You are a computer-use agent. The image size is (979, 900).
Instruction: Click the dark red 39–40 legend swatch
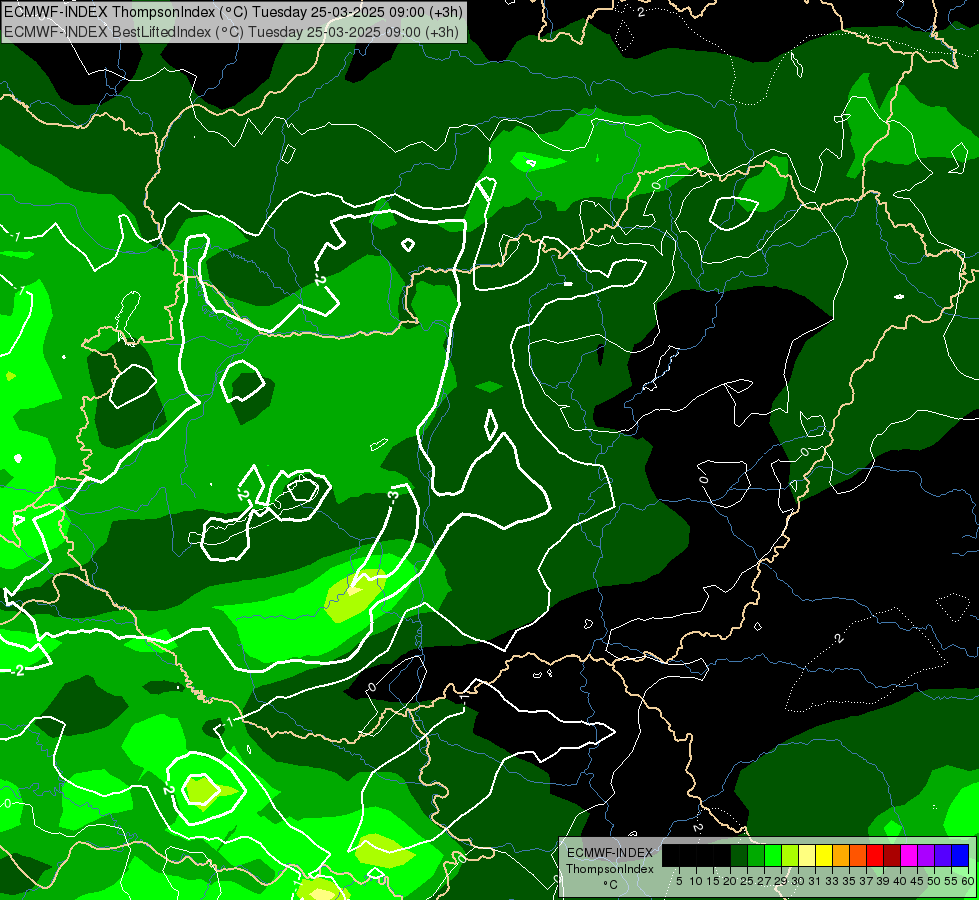tap(892, 855)
